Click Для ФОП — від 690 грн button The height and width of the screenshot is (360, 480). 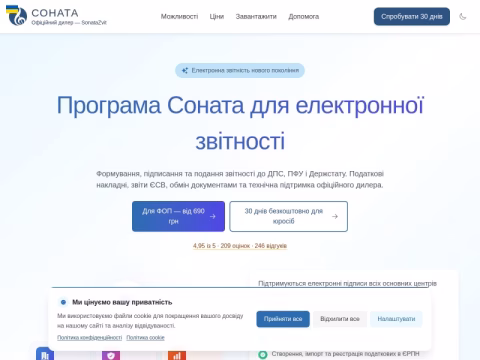point(178,216)
